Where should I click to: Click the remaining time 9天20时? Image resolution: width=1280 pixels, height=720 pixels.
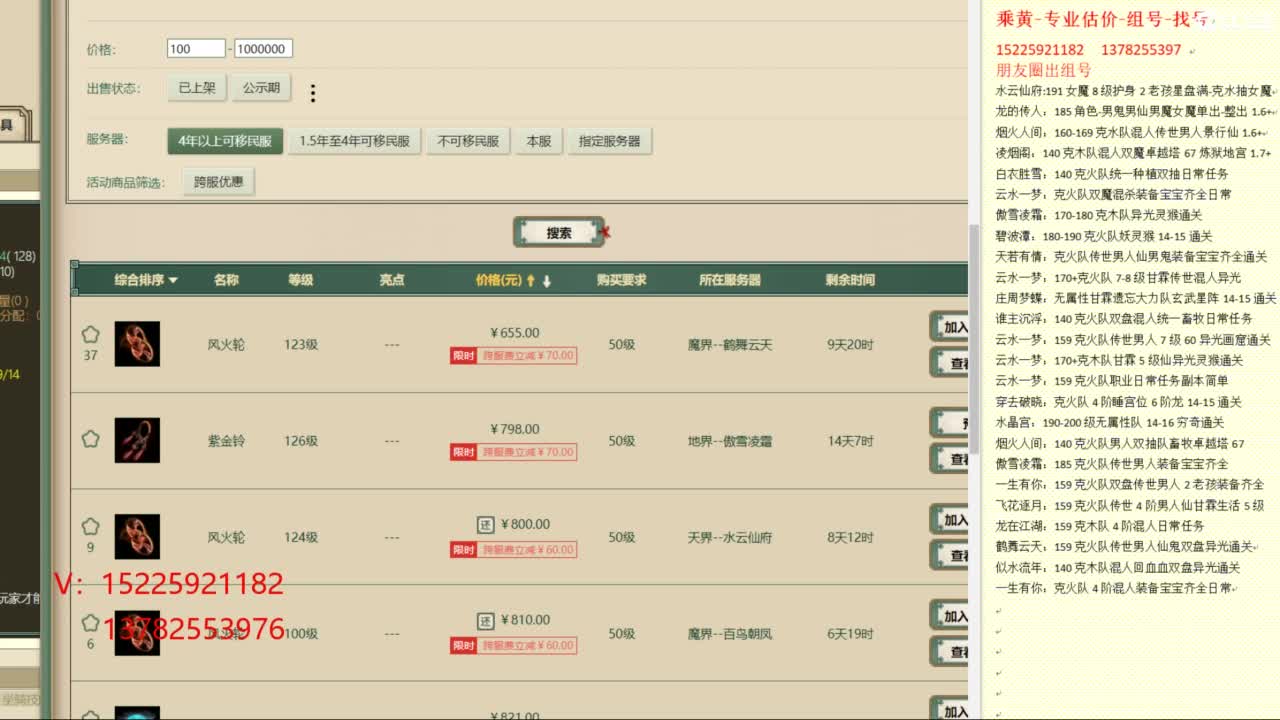[x=850, y=344]
